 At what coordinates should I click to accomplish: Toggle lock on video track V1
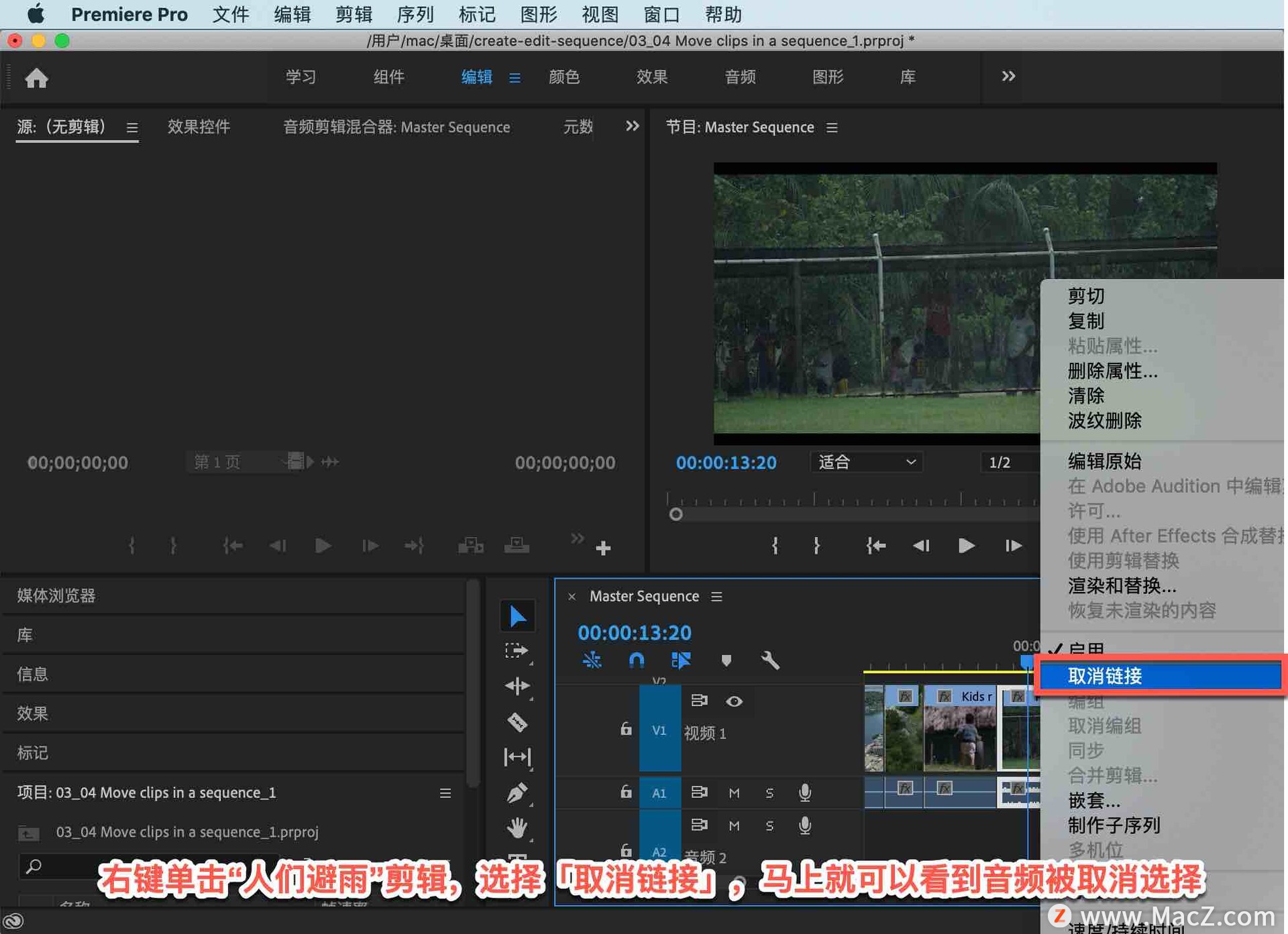click(x=626, y=729)
